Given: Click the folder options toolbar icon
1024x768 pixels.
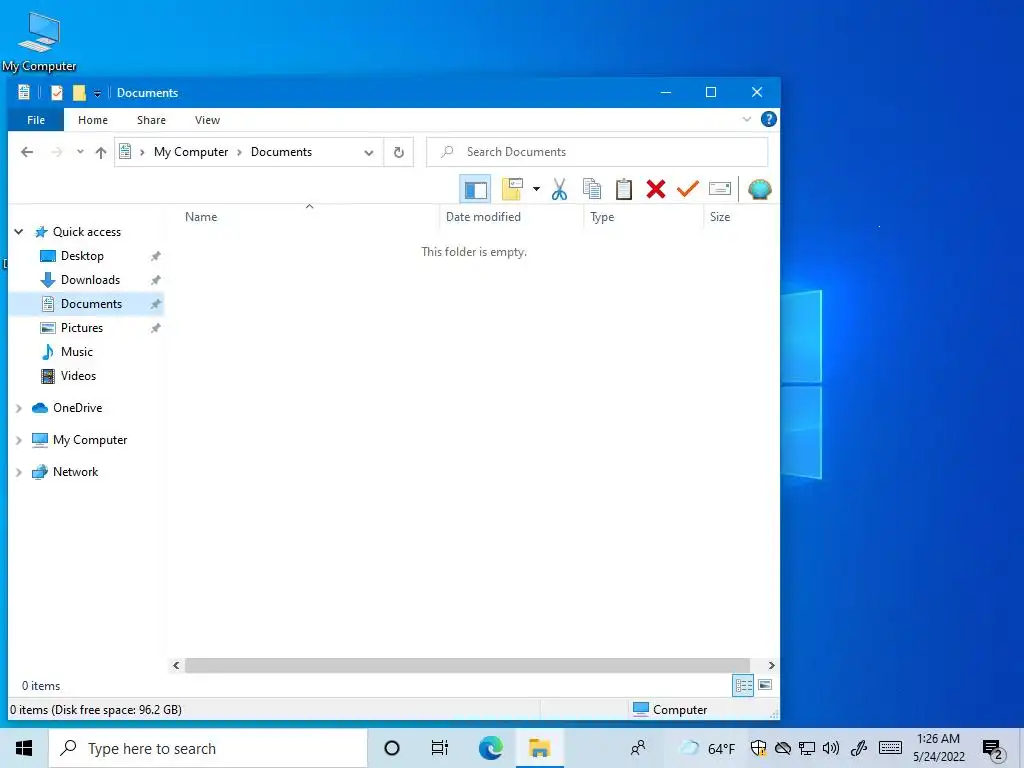Looking at the screenshot, I should (512, 189).
